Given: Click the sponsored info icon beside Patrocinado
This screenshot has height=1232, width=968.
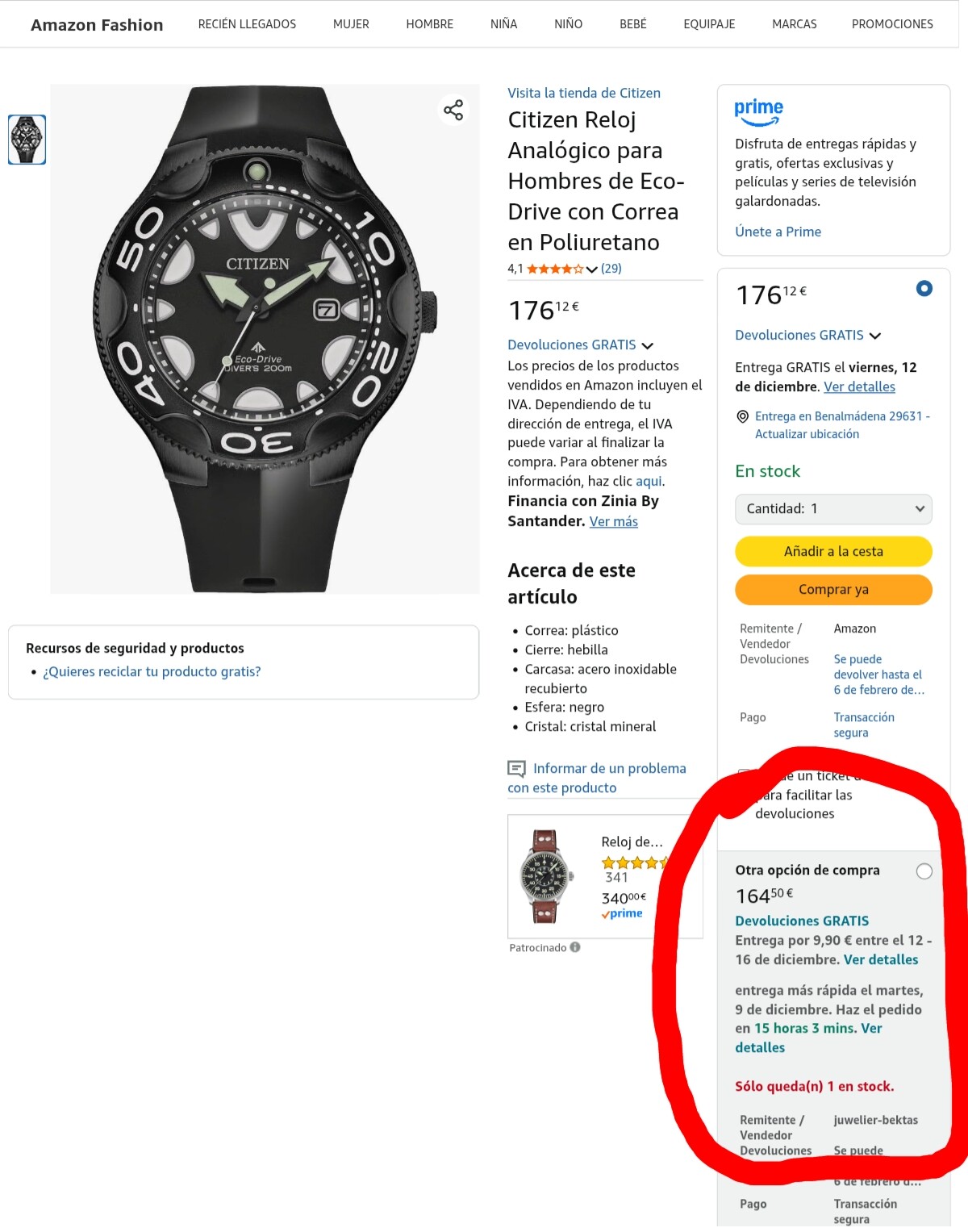Looking at the screenshot, I should (575, 947).
